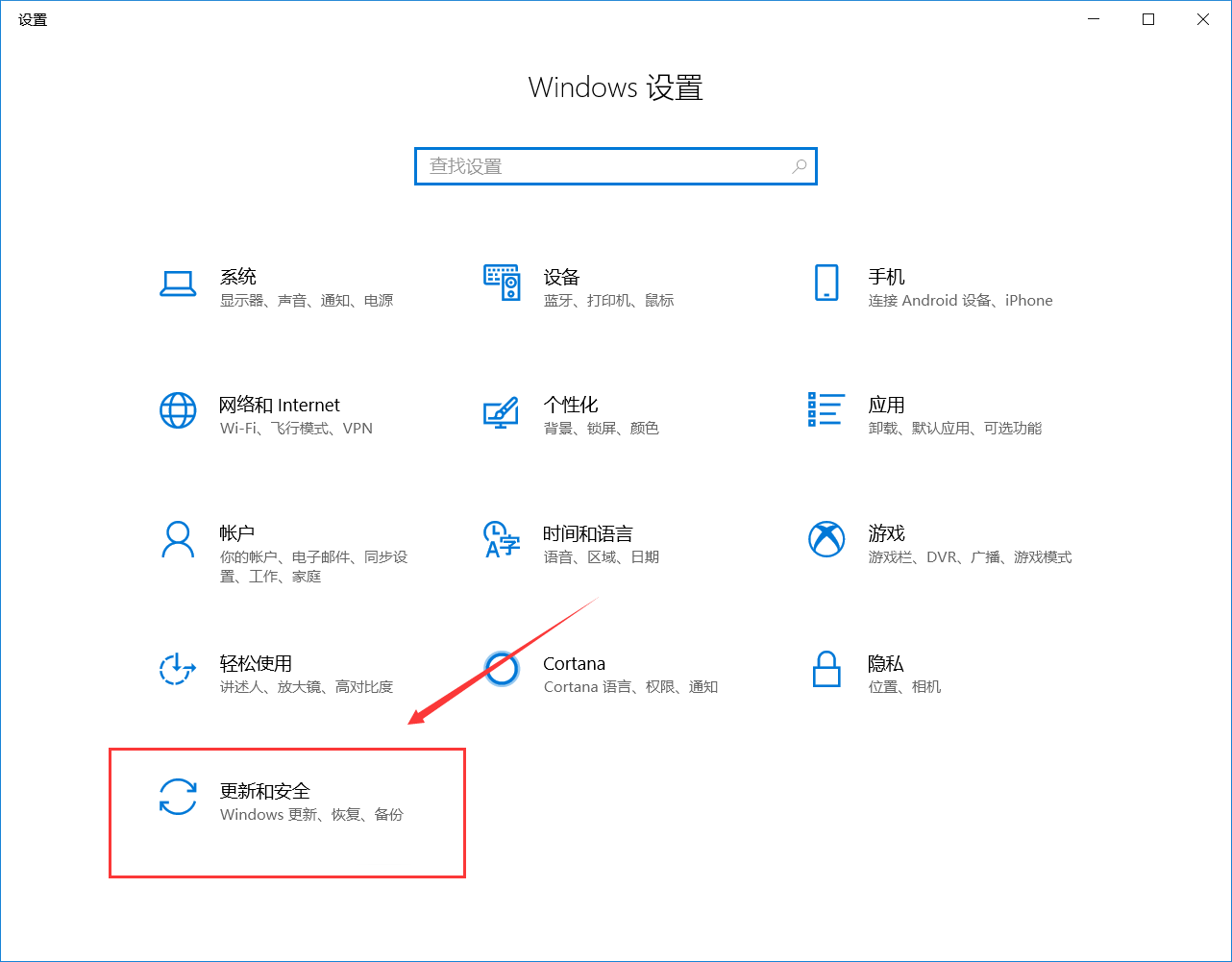Open the 时间和语言 title
Screen dimensions: 1232x962
(x=588, y=533)
